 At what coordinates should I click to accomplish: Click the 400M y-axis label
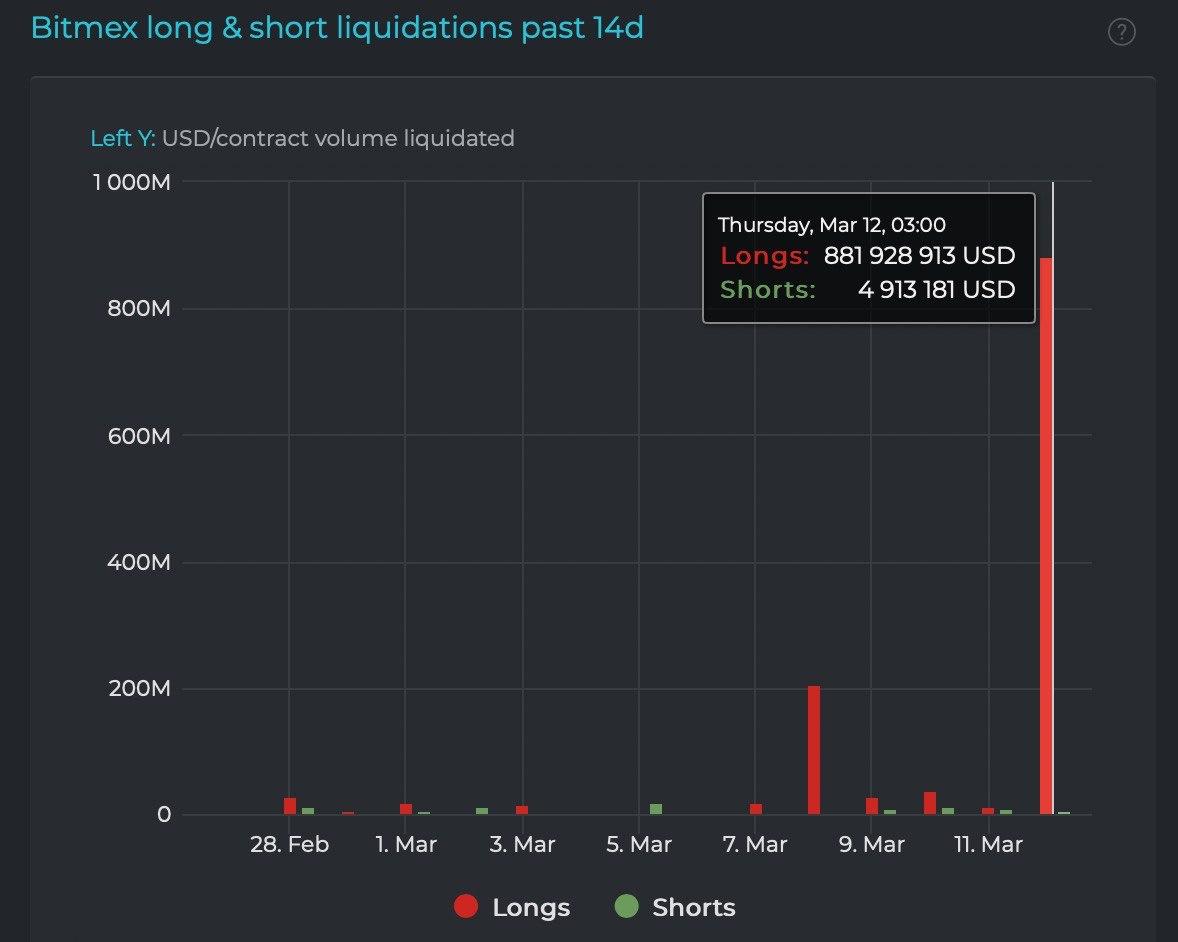138,562
